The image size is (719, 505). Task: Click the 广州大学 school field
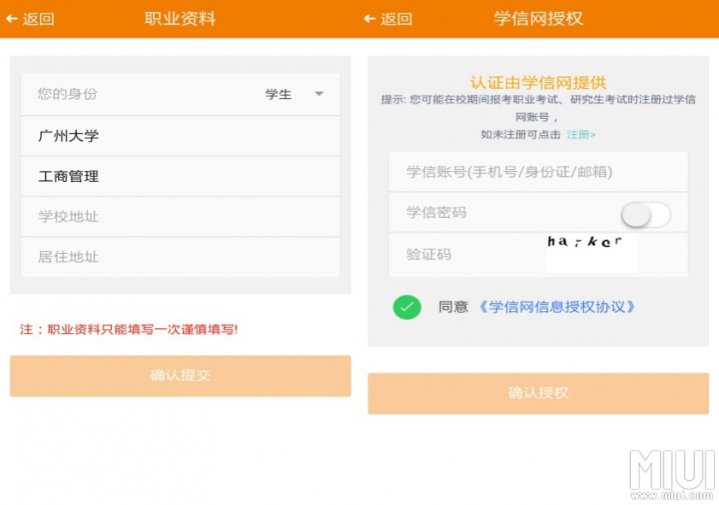[180, 136]
